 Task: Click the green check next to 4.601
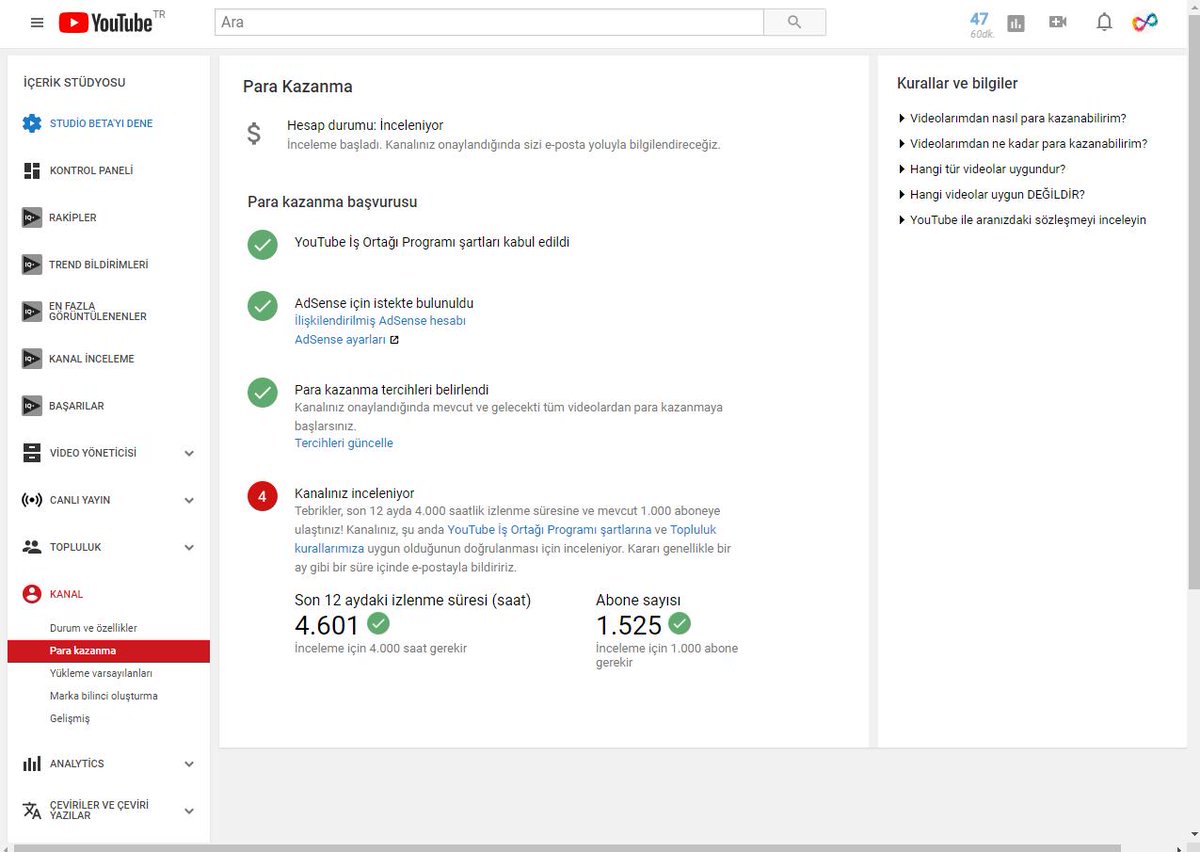(378, 624)
